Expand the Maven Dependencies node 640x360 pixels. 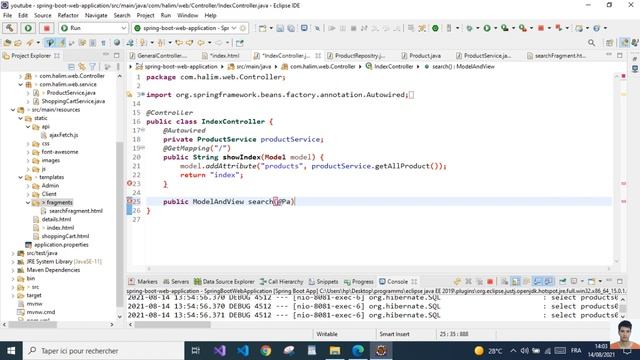13,270
